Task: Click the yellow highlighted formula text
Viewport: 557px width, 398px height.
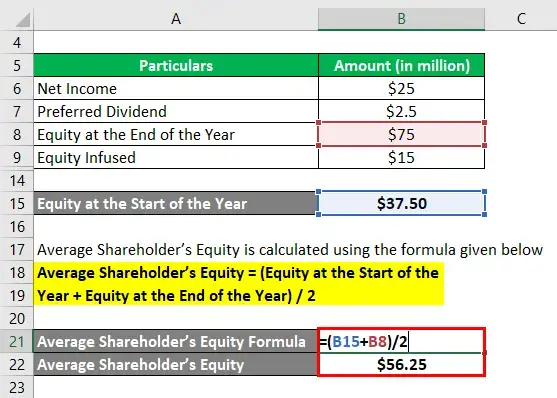Action: click(239, 284)
